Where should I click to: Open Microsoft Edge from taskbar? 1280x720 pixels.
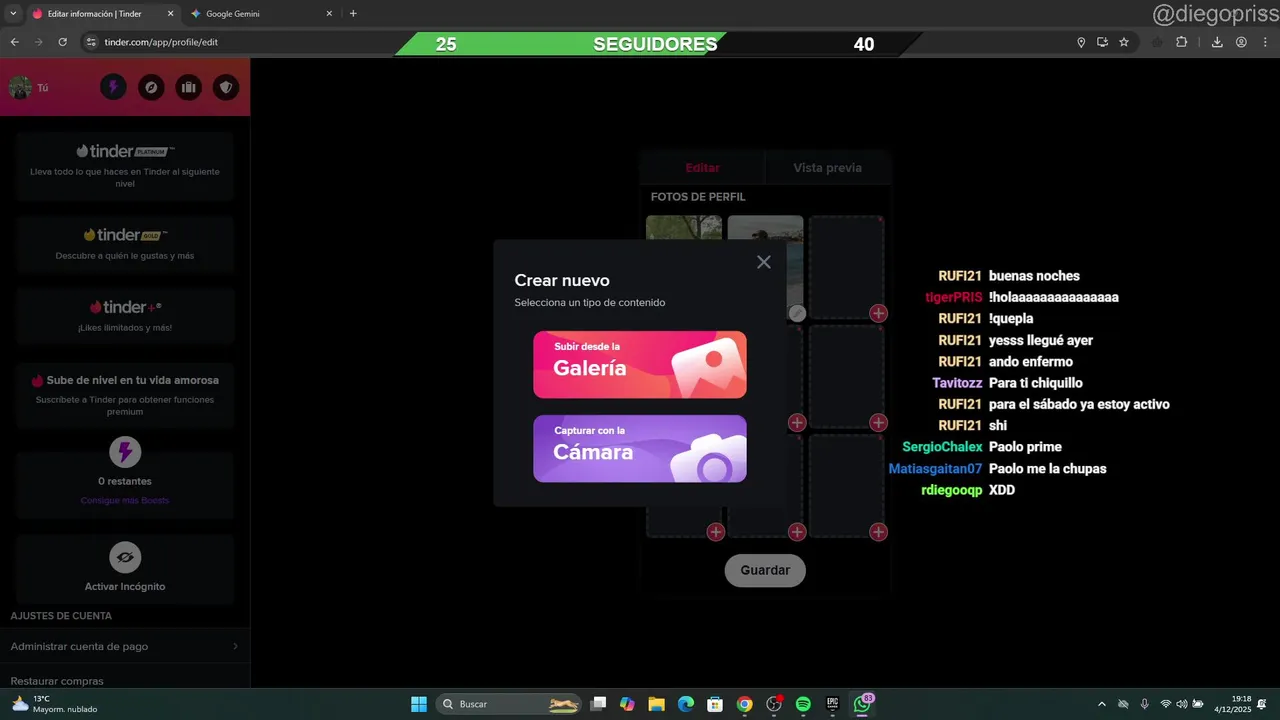pos(686,704)
